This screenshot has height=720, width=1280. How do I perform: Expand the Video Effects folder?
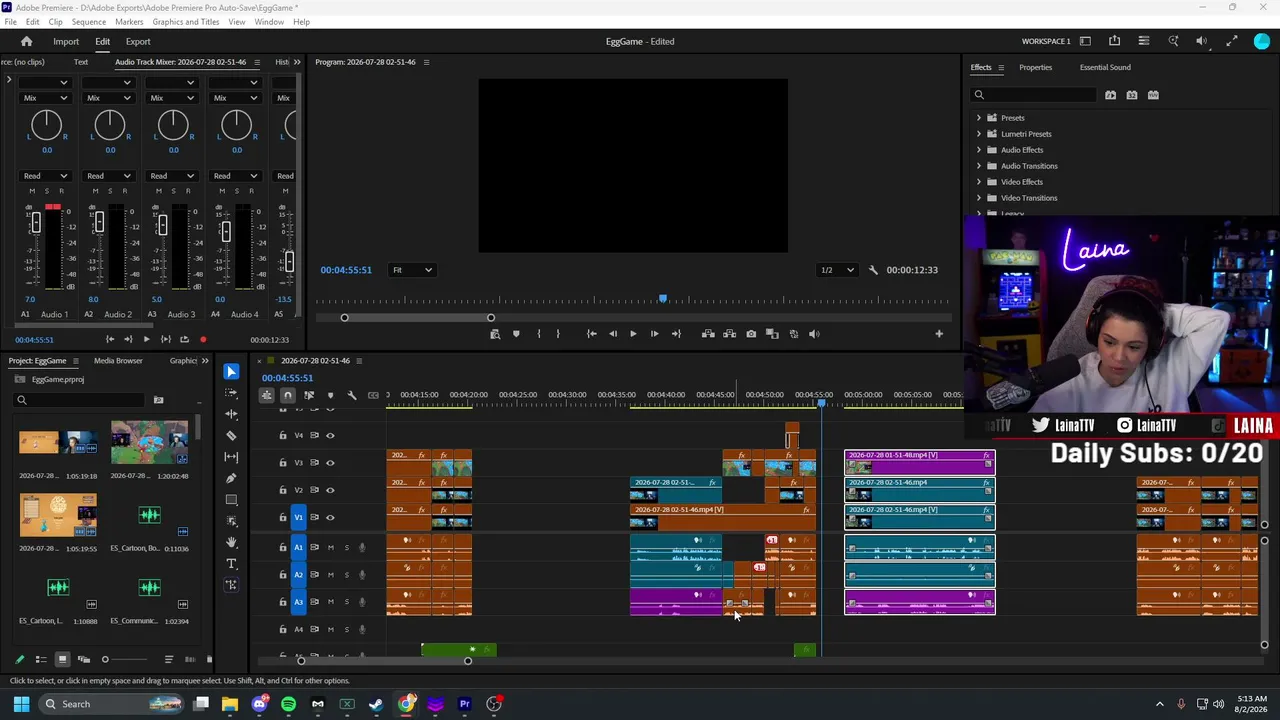(979, 182)
